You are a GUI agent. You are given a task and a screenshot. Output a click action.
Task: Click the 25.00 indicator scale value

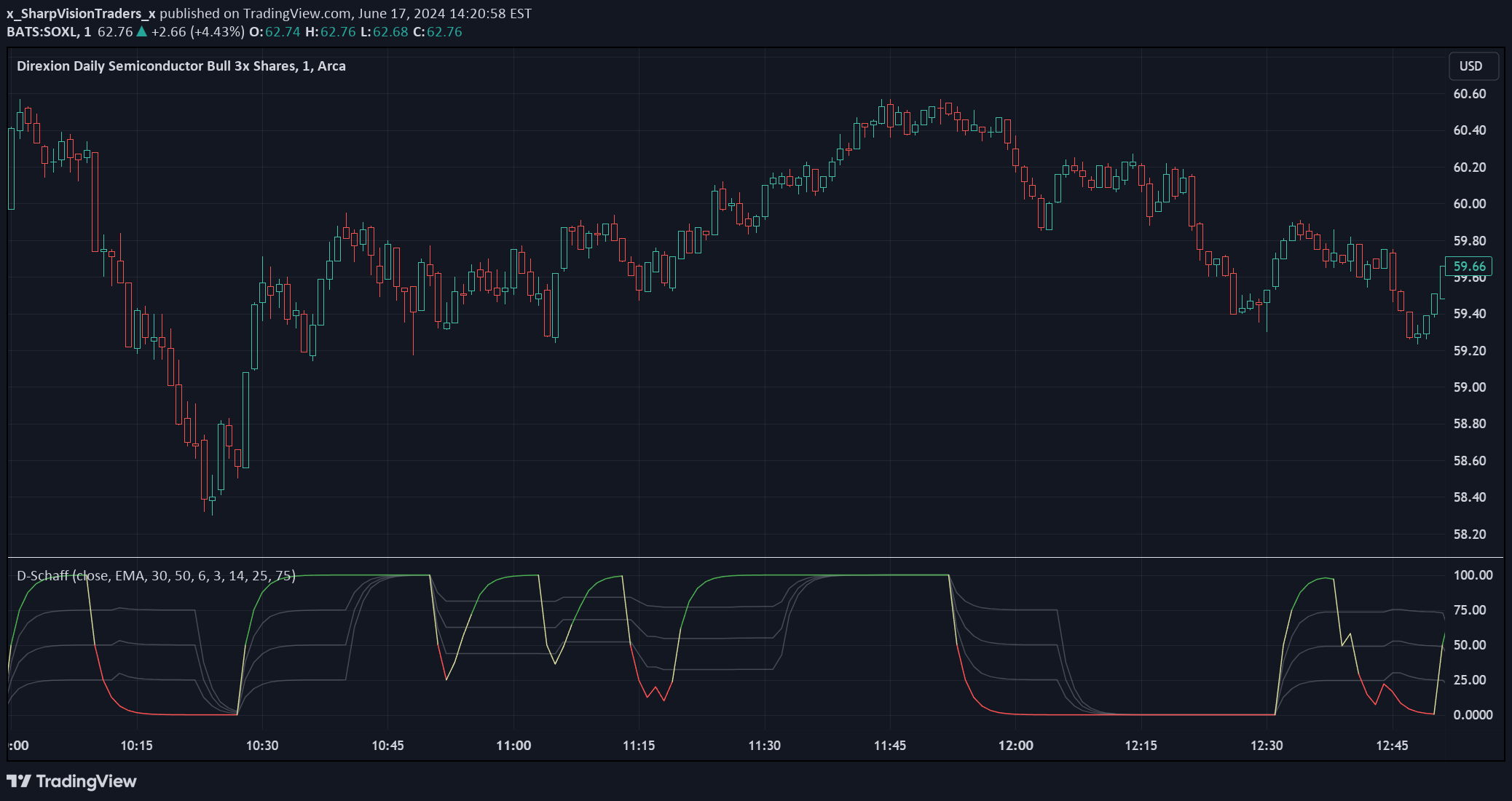point(1470,680)
